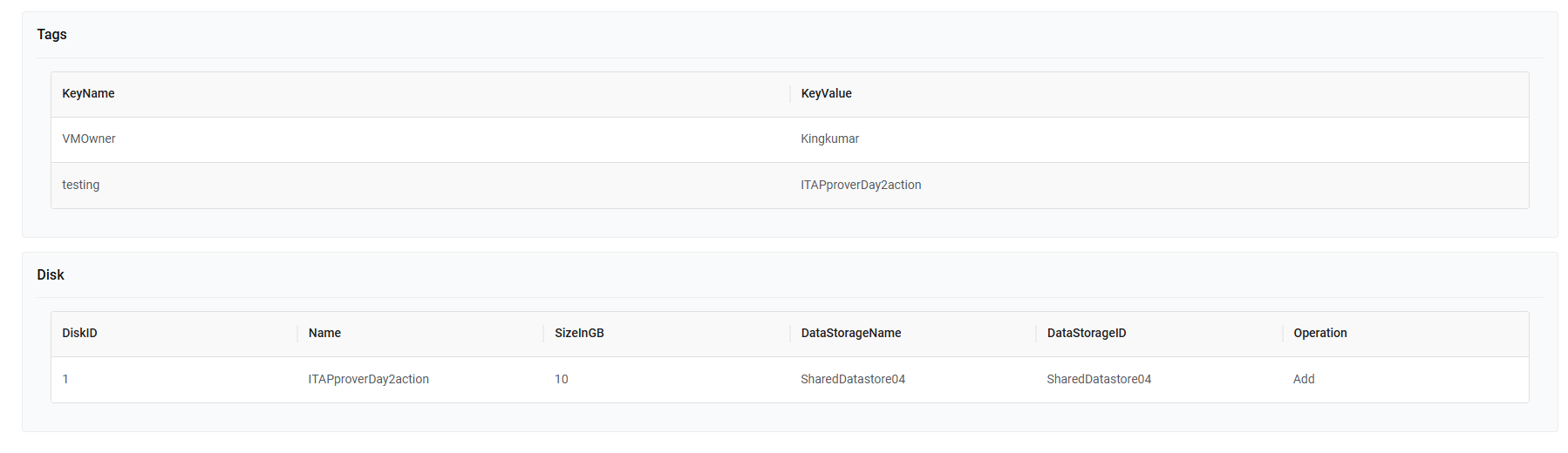Screen dimensions: 1568x453
Task: Select the Kingkumar key value cell
Action: (x=829, y=139)
